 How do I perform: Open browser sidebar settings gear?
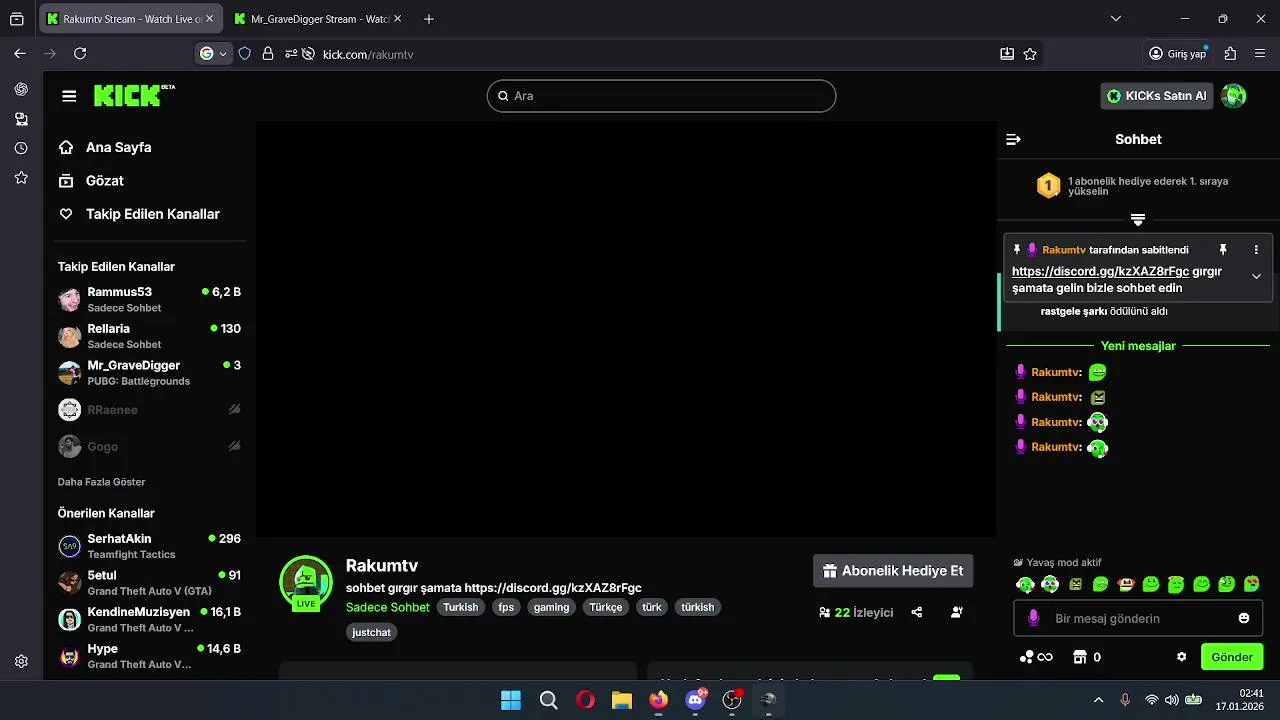[21, 661]
